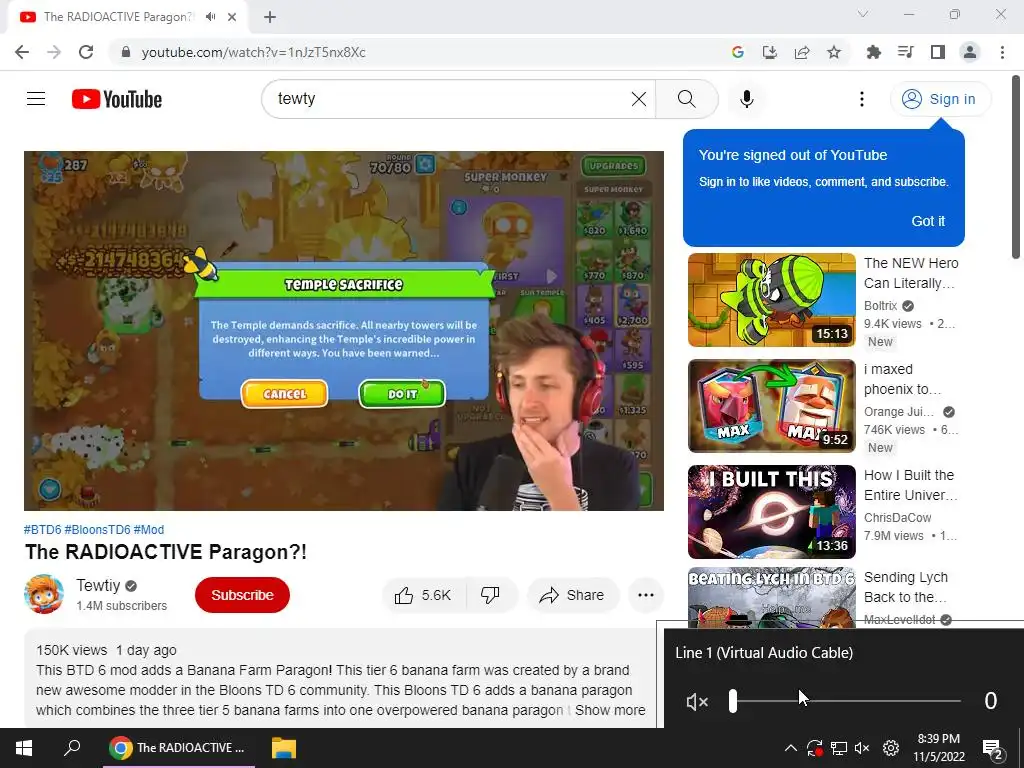The width and height of the screenshot is (1024, 768).
Task: Toggle Chrome side panel icon
Action: pyautogui.click(x=938, y=52)
